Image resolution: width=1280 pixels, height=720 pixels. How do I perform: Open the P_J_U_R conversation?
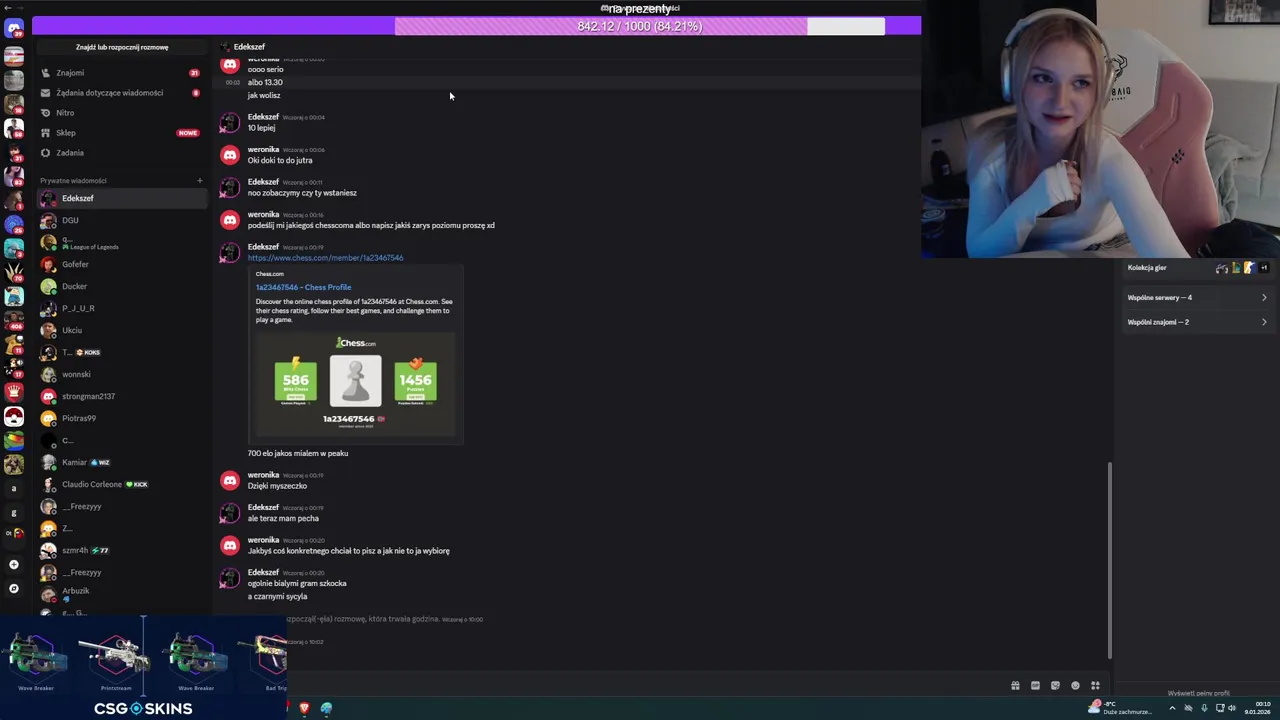click(x=121, y=308)
